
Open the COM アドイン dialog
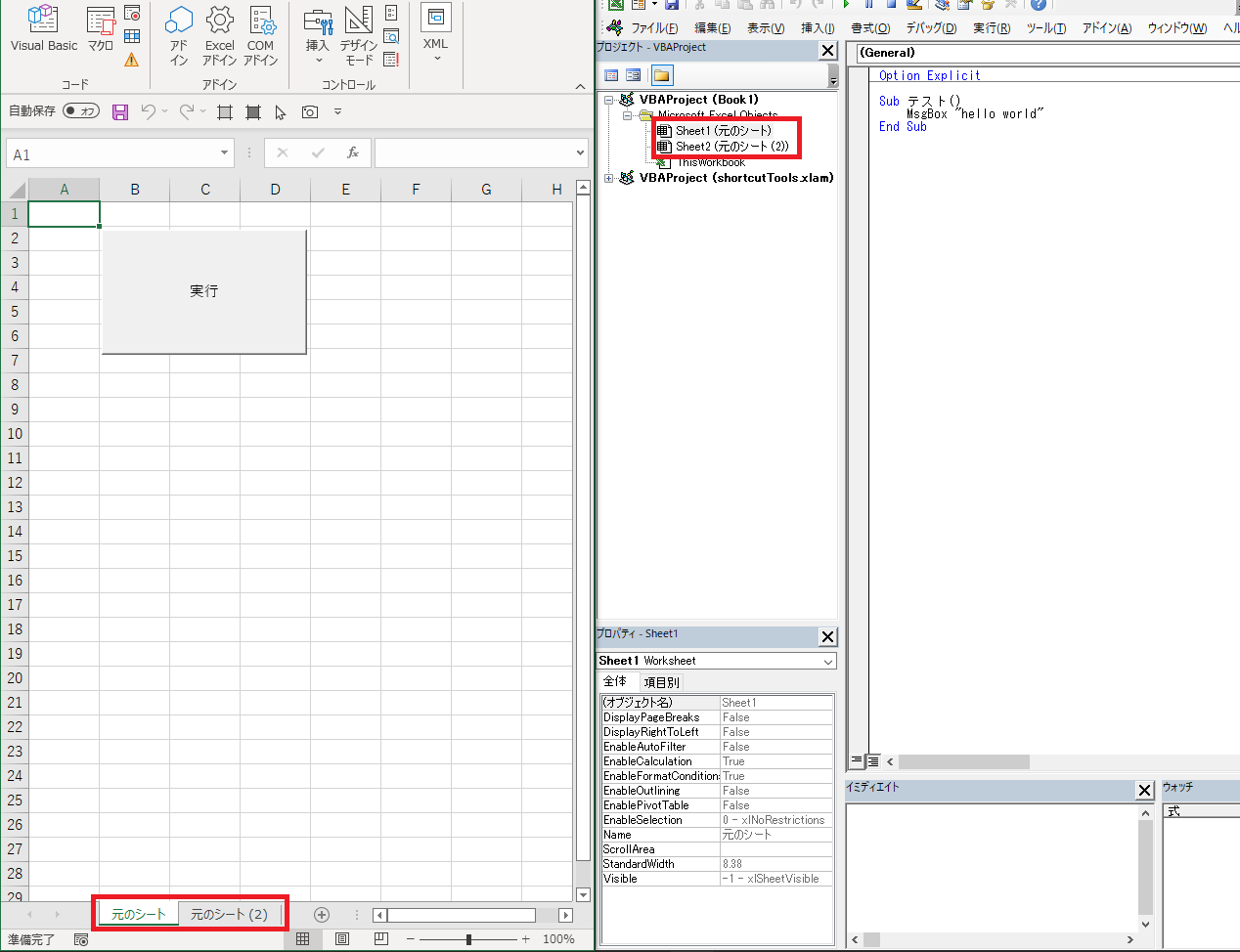pos(261,34)
